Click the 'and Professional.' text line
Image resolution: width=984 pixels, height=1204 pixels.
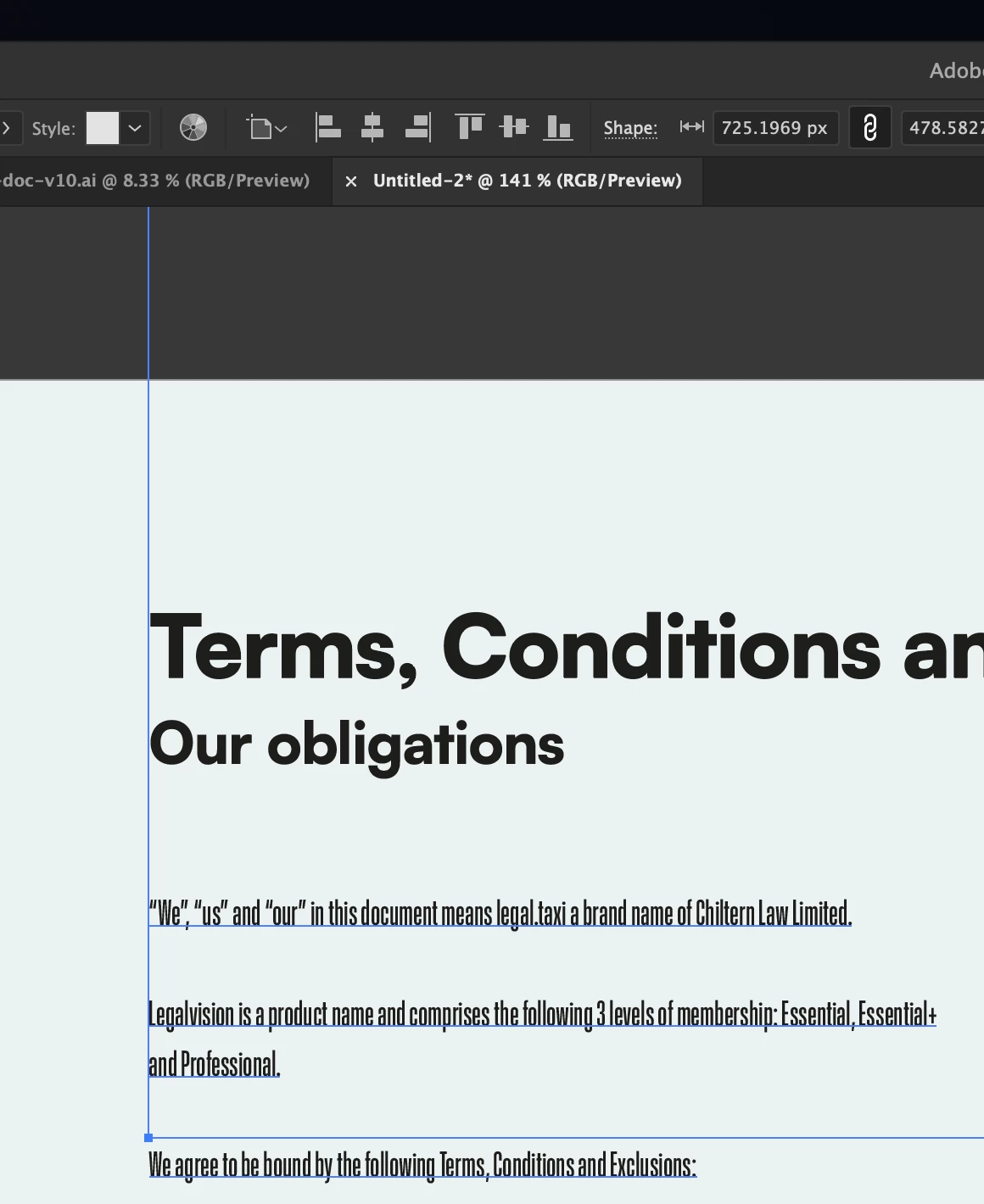click(x=215, y=1064)
